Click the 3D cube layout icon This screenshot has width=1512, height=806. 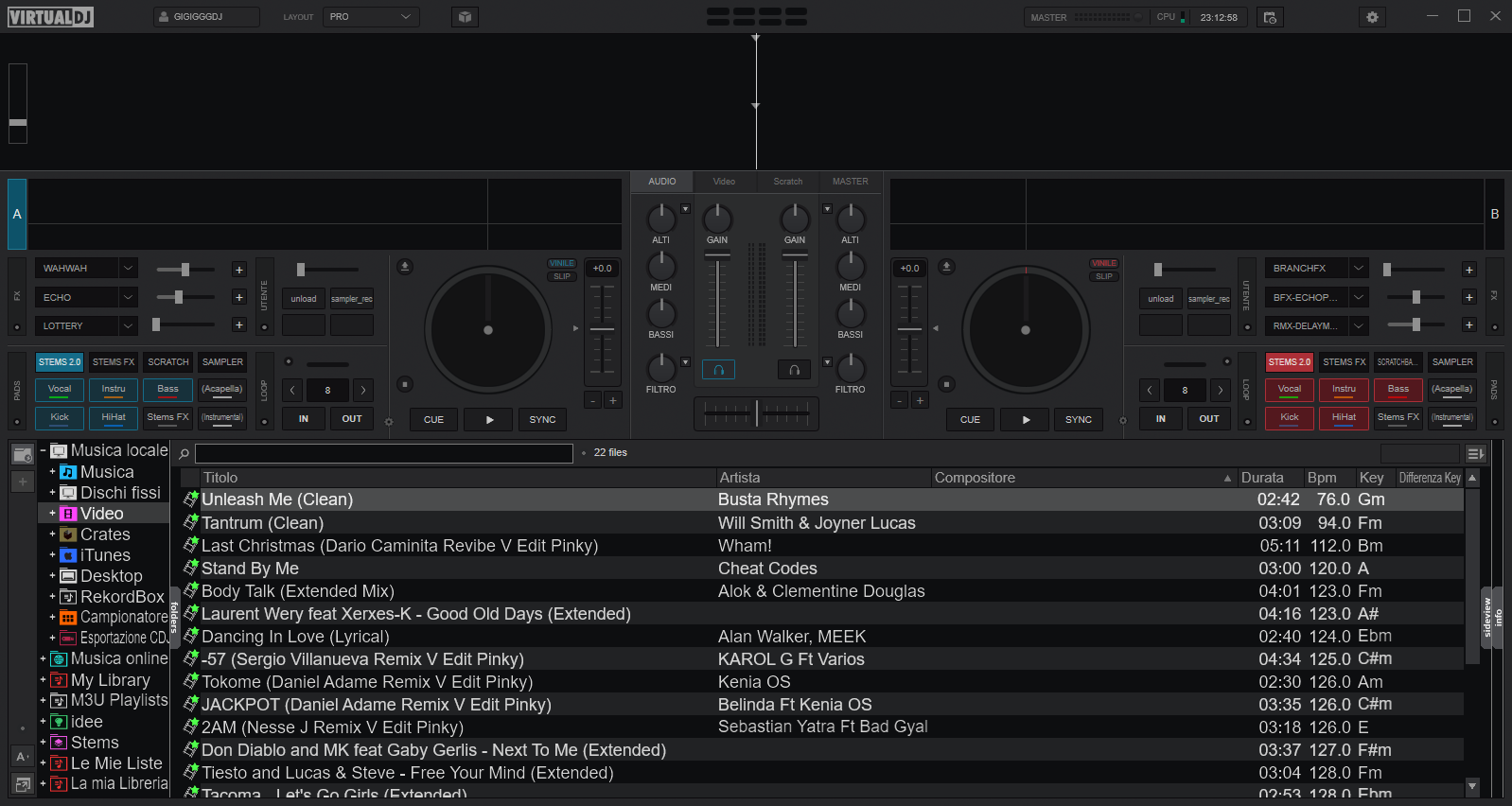coord(464,17)
